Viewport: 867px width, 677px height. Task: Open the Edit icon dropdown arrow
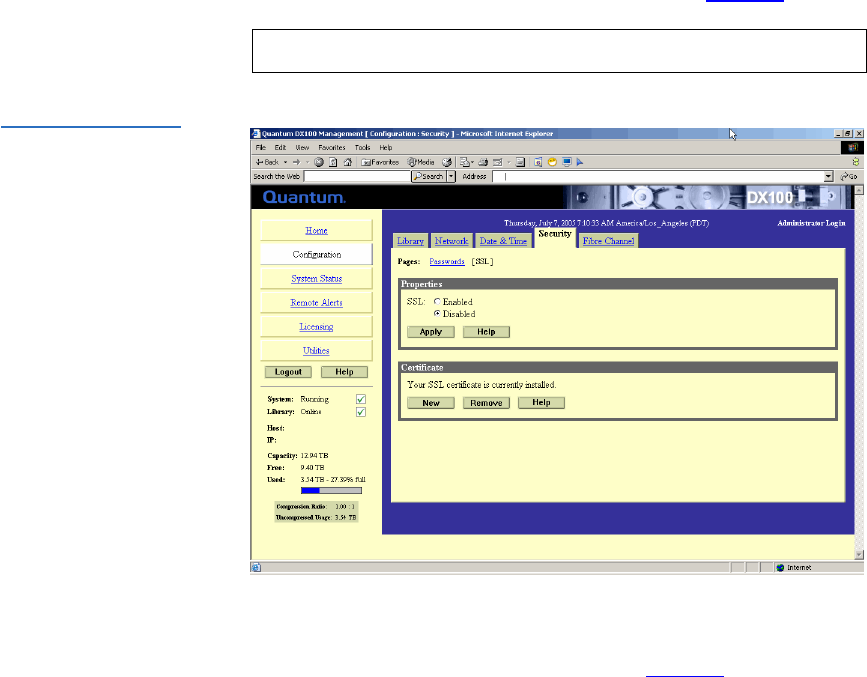(x=508, y=162)
